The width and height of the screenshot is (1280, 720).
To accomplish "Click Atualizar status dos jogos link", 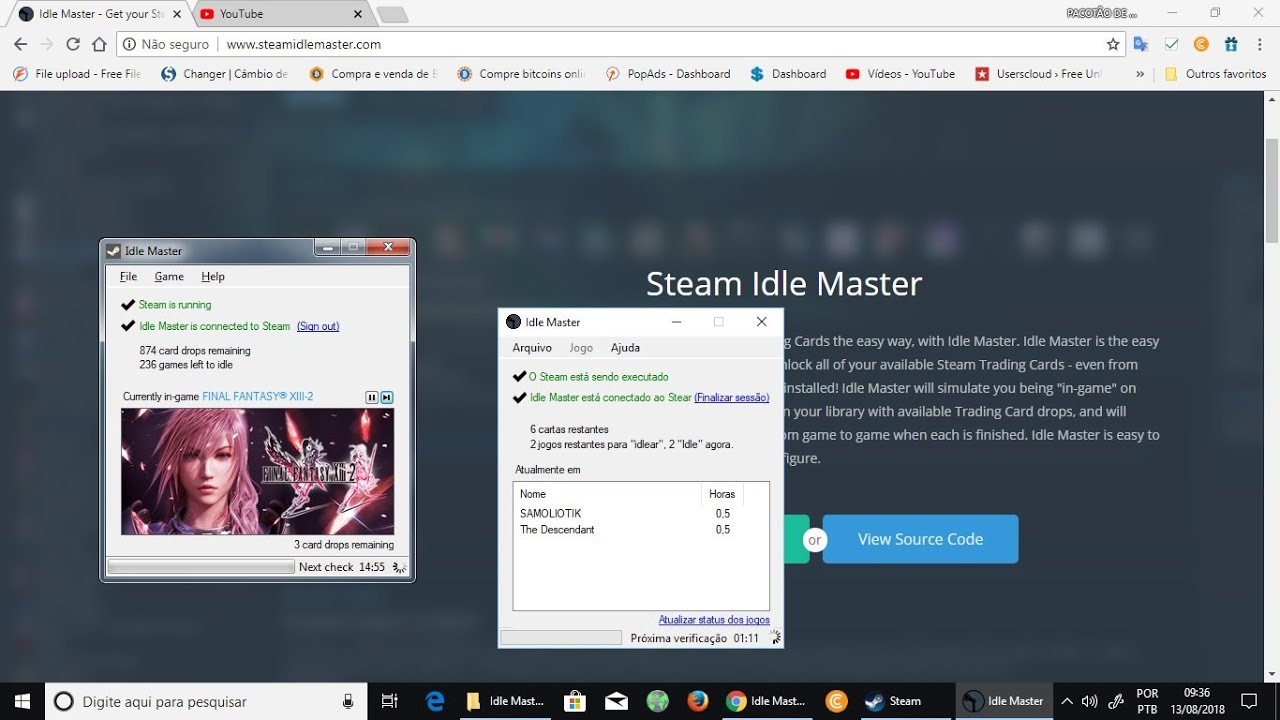I will (714, 620).
